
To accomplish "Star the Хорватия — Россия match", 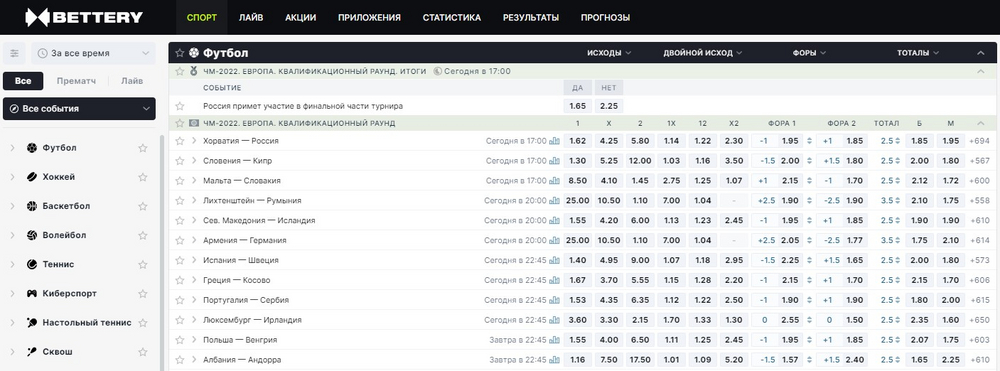I will 180,141.
